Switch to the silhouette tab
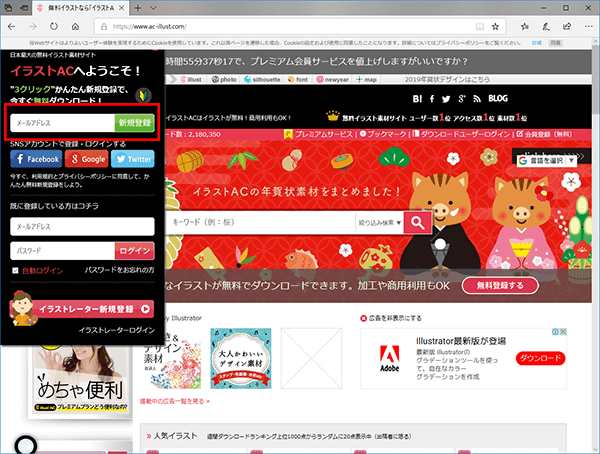 click(262, 80)
